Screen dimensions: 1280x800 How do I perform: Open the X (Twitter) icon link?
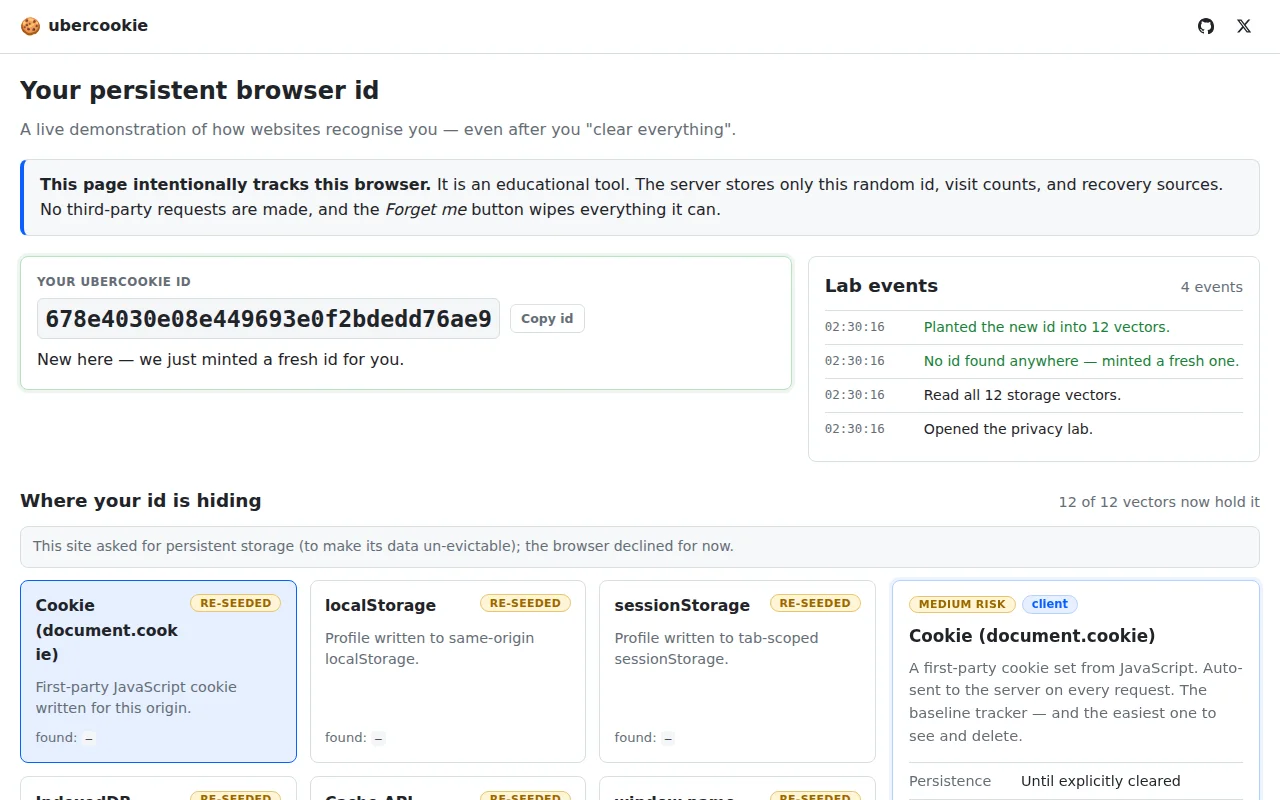pos(1244,26)
